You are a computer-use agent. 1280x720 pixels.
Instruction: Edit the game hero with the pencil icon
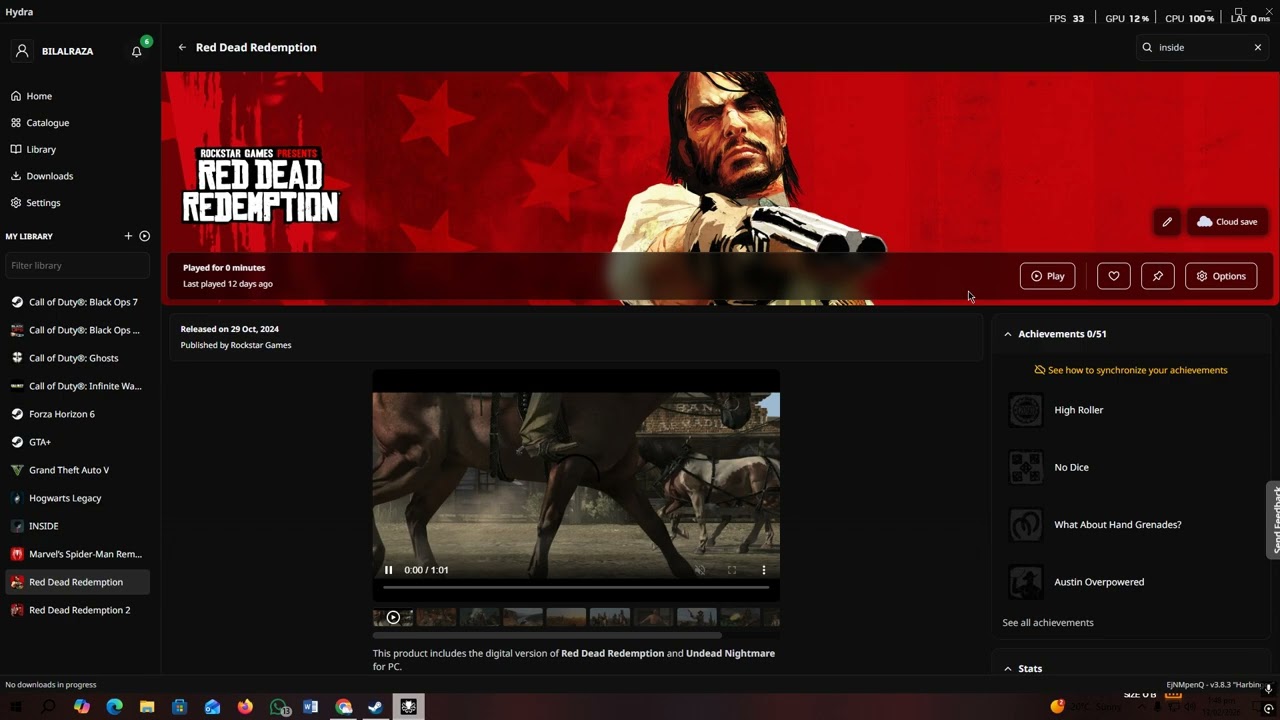(1167, 222)
